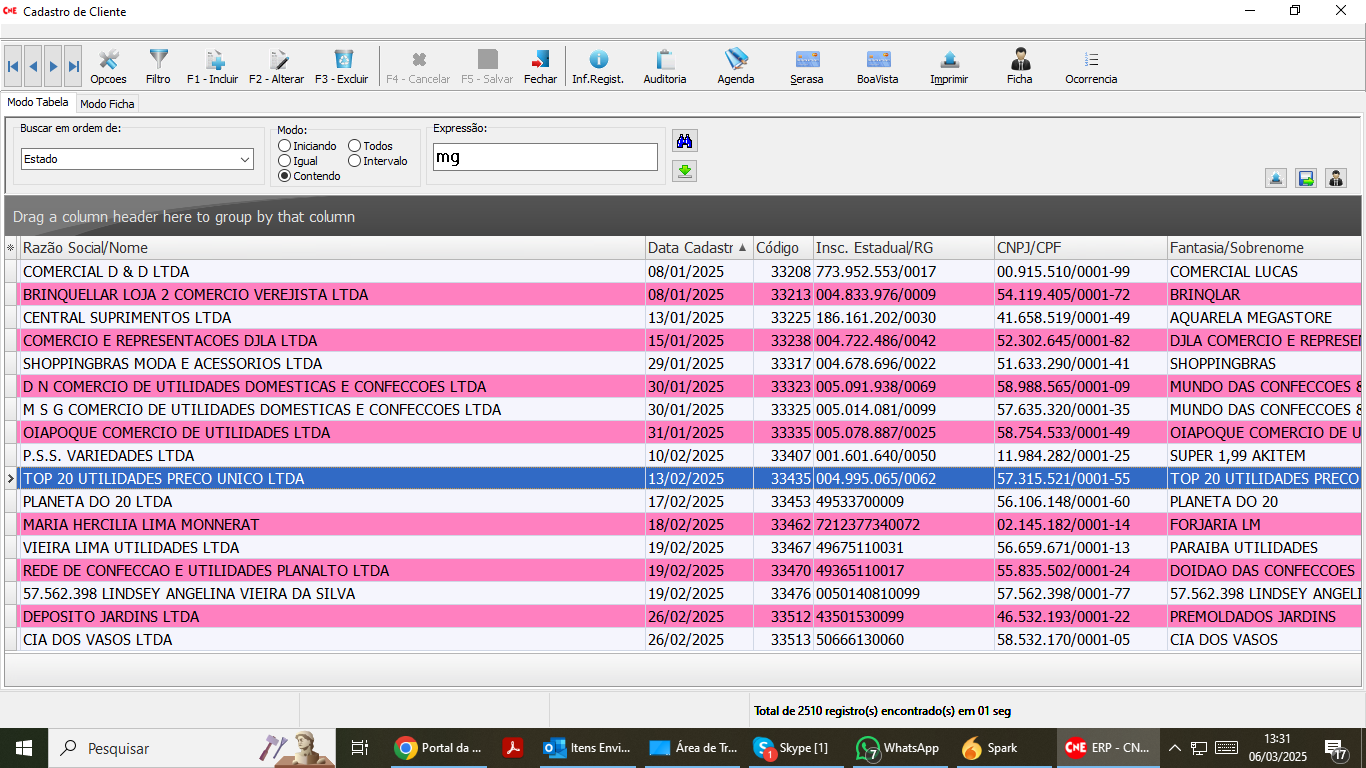Click the Fechar button
Screen dimensions: 1366x768
pyautogui.click(x=540, y=66)
